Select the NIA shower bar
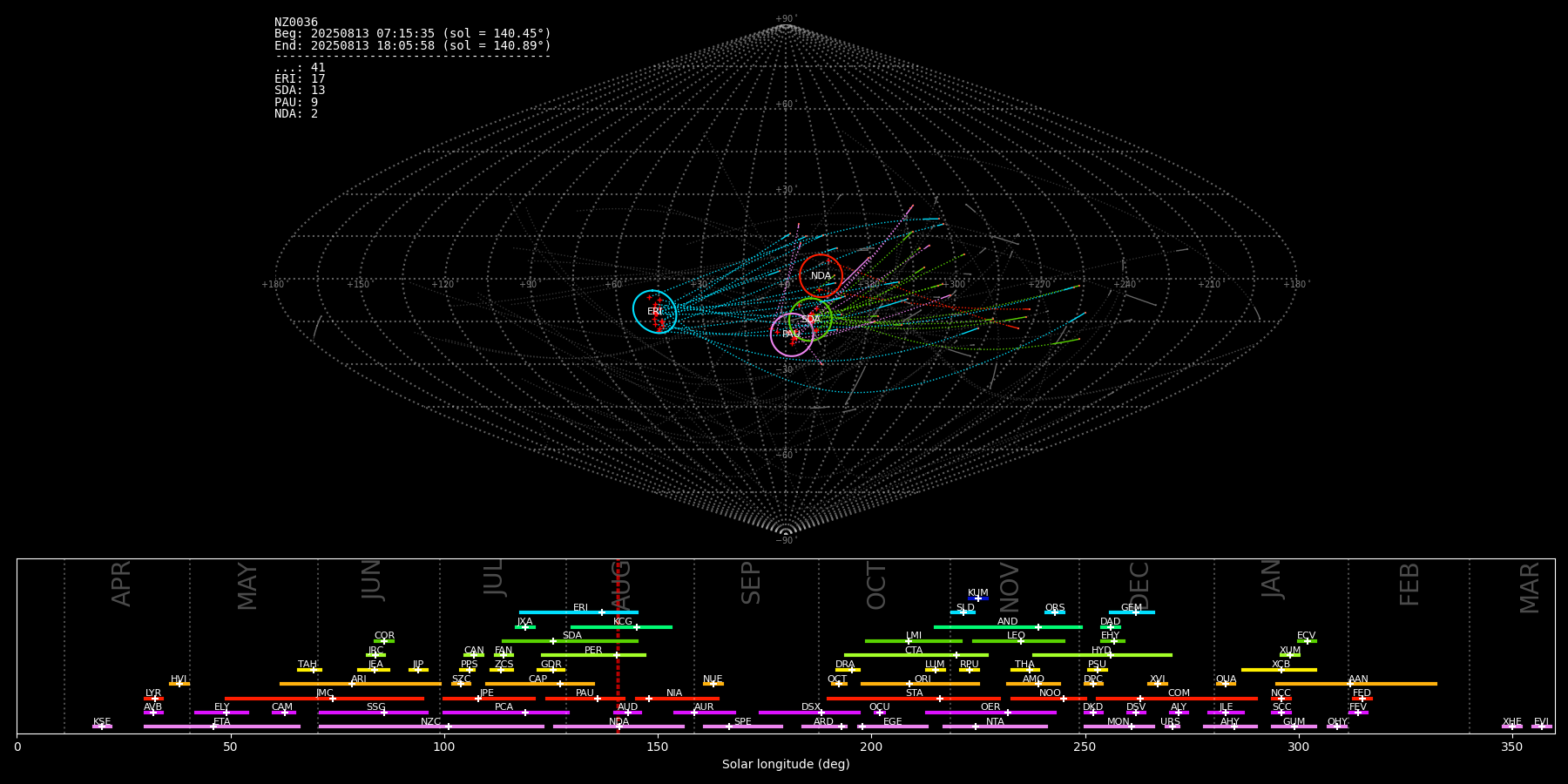The height and width of the screenshot is (784, 1568). coord(677,699)
